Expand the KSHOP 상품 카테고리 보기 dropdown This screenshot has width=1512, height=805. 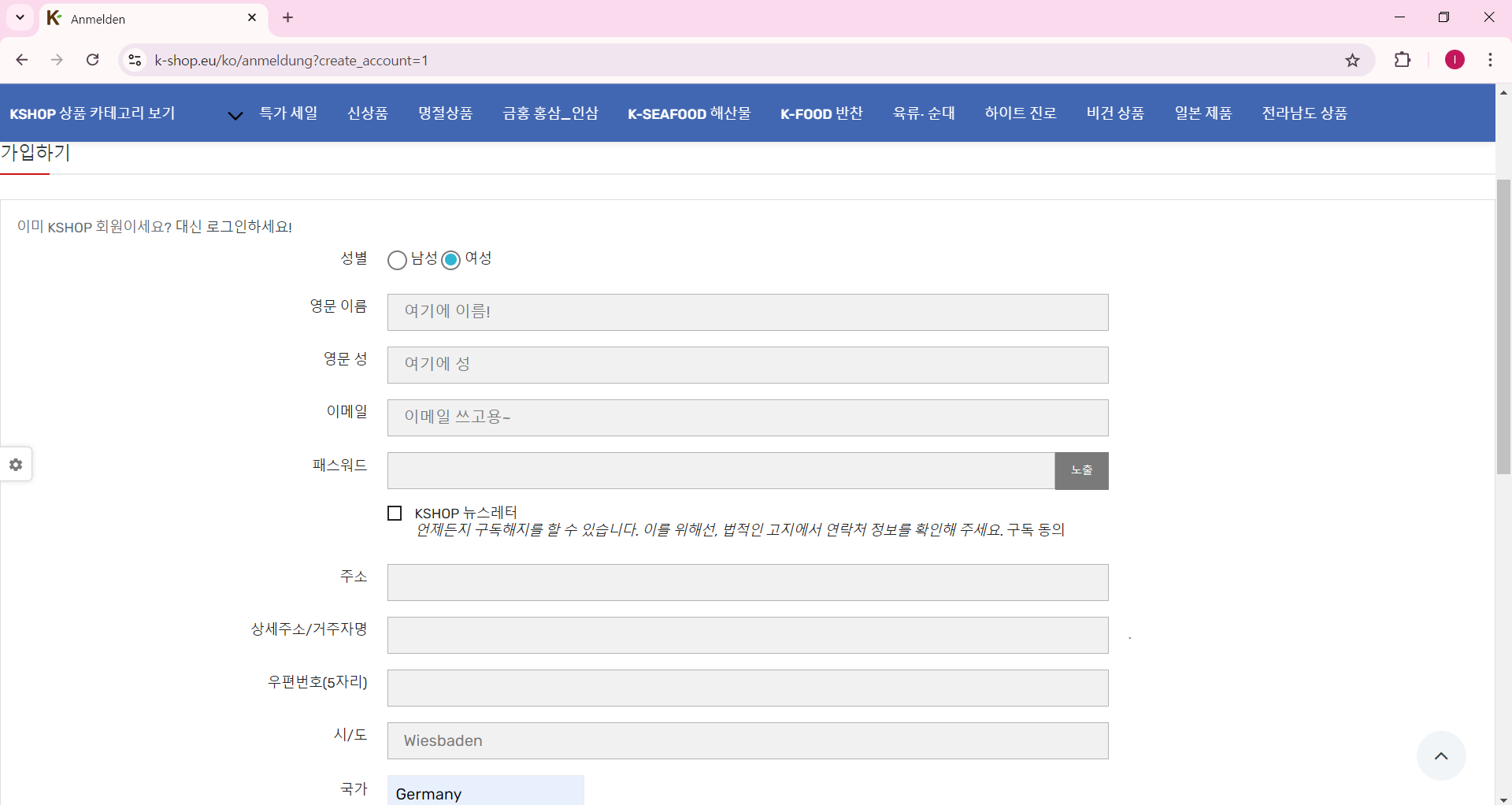coord(235,115)
